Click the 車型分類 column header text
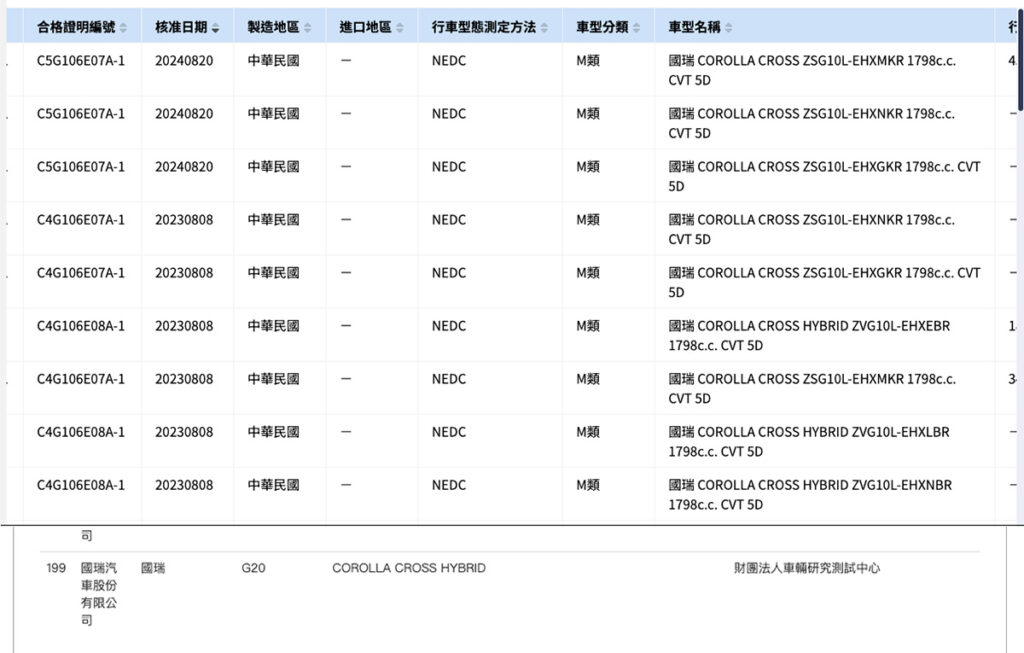 tap(601, 27)
